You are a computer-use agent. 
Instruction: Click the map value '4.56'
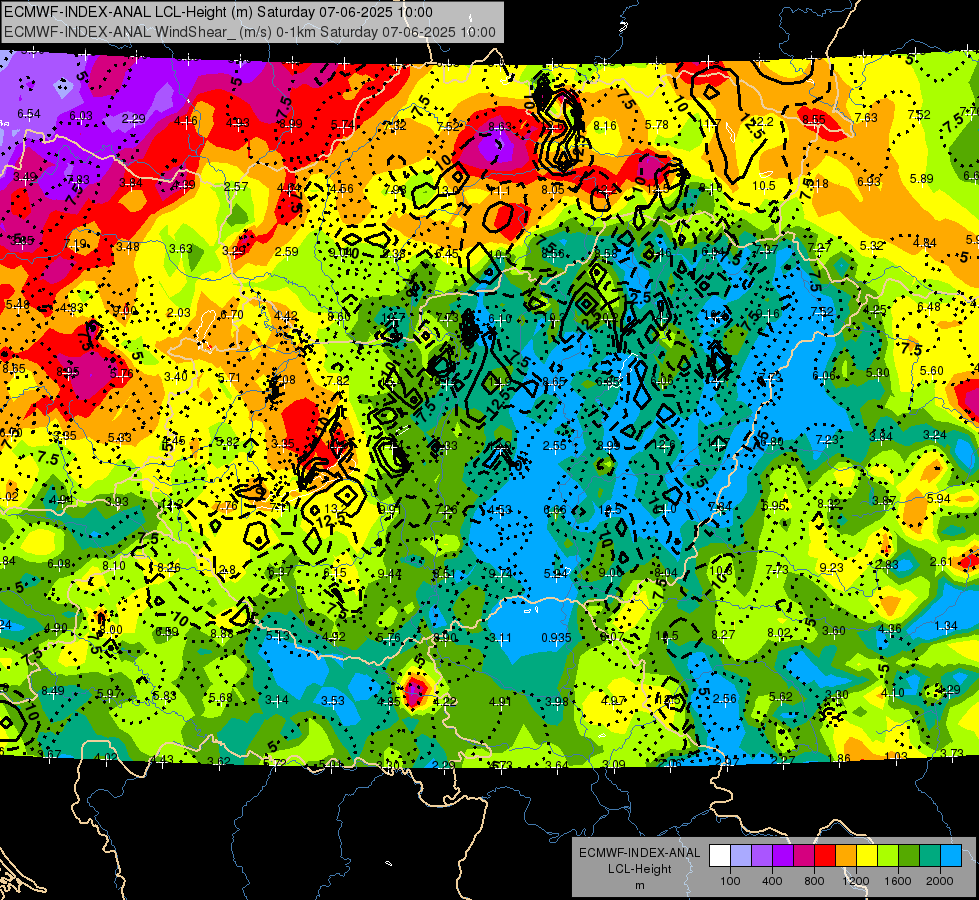coord(341,189)
